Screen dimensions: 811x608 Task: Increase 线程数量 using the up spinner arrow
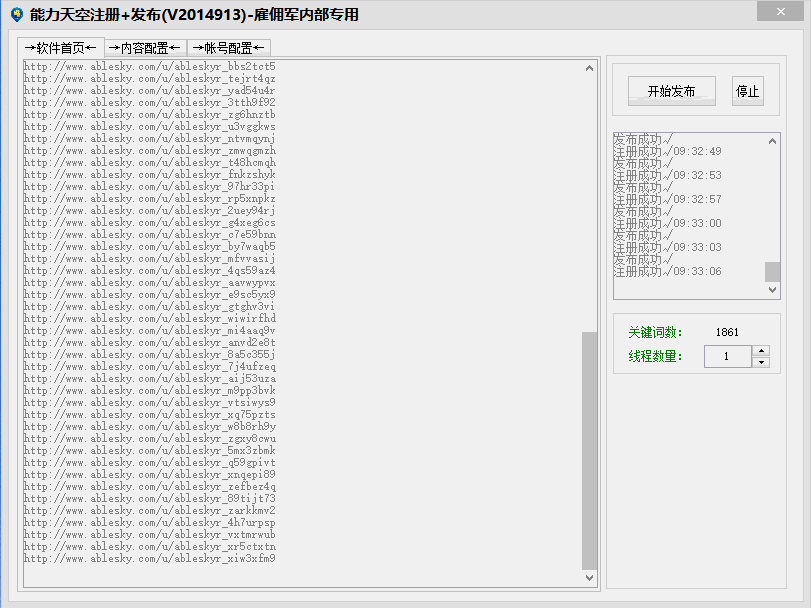click(x=760, y=350)
